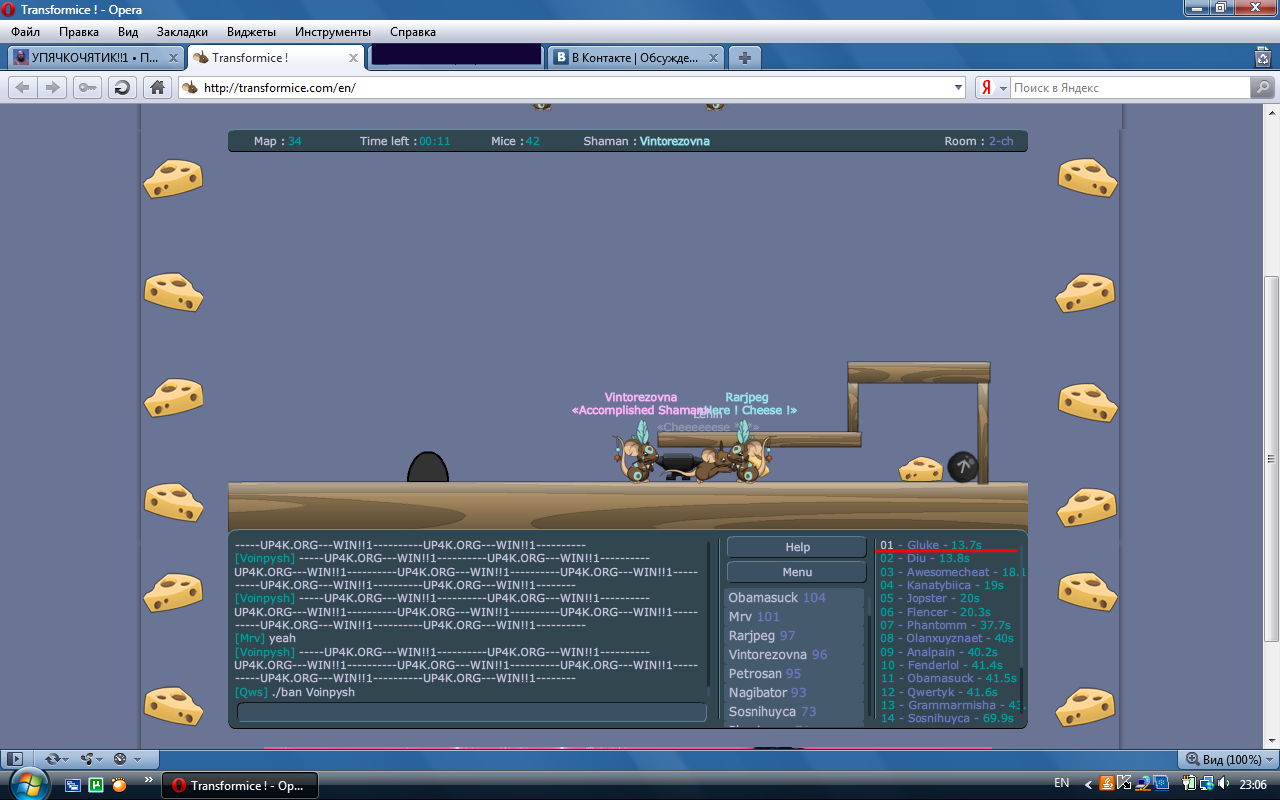Screen dimensions: 1280x800
Task: Open the Opera Unite menu in status bar
Action: click(91, 759)
